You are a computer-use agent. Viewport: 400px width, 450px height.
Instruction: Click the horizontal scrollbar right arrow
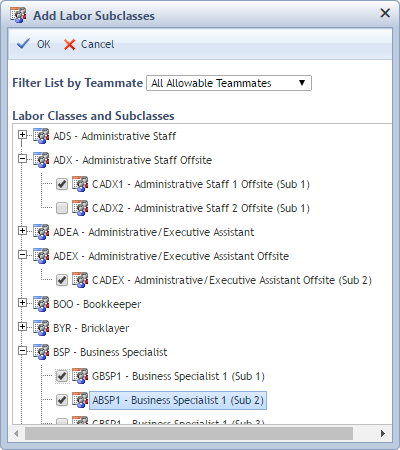coord(383,433)
